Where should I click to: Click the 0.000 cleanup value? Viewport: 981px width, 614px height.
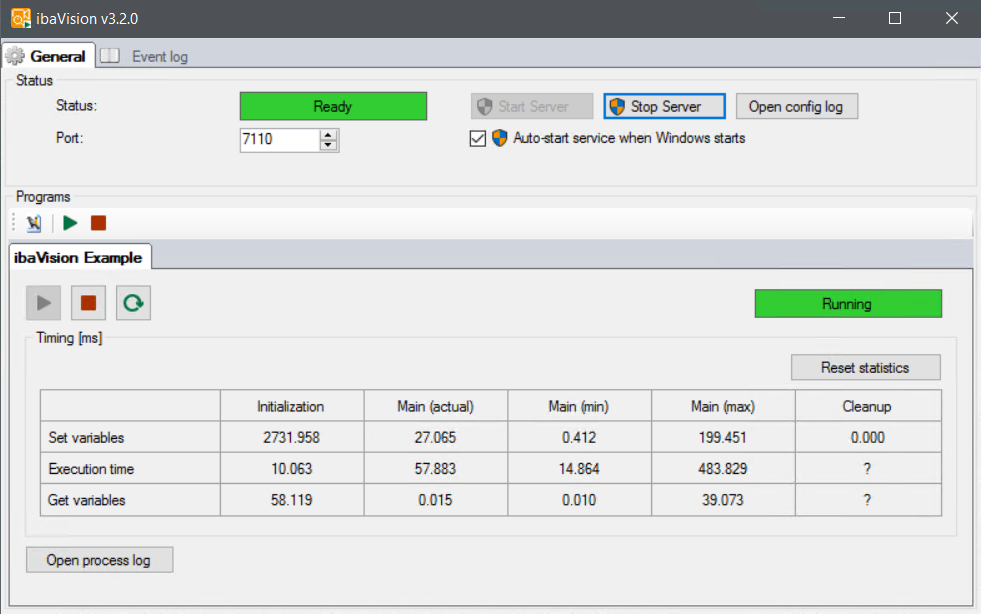click(x=867, y=437)
